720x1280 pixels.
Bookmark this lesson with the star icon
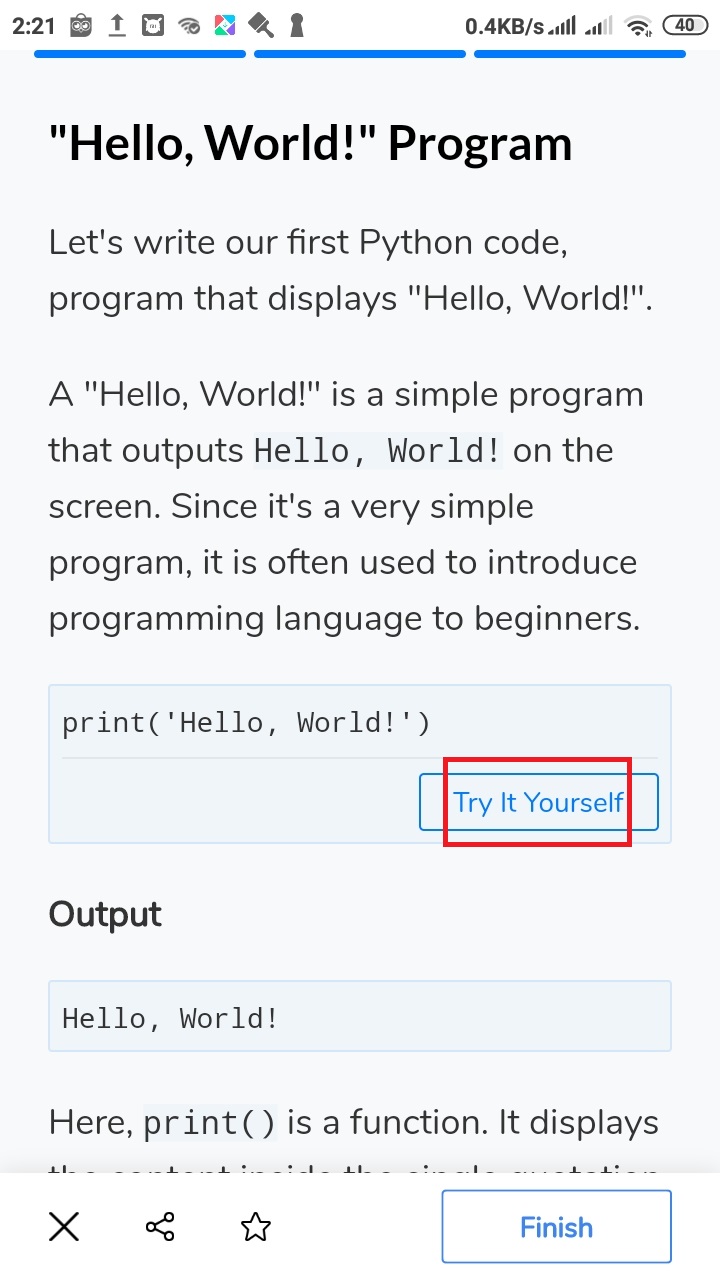pos(255,1226)
